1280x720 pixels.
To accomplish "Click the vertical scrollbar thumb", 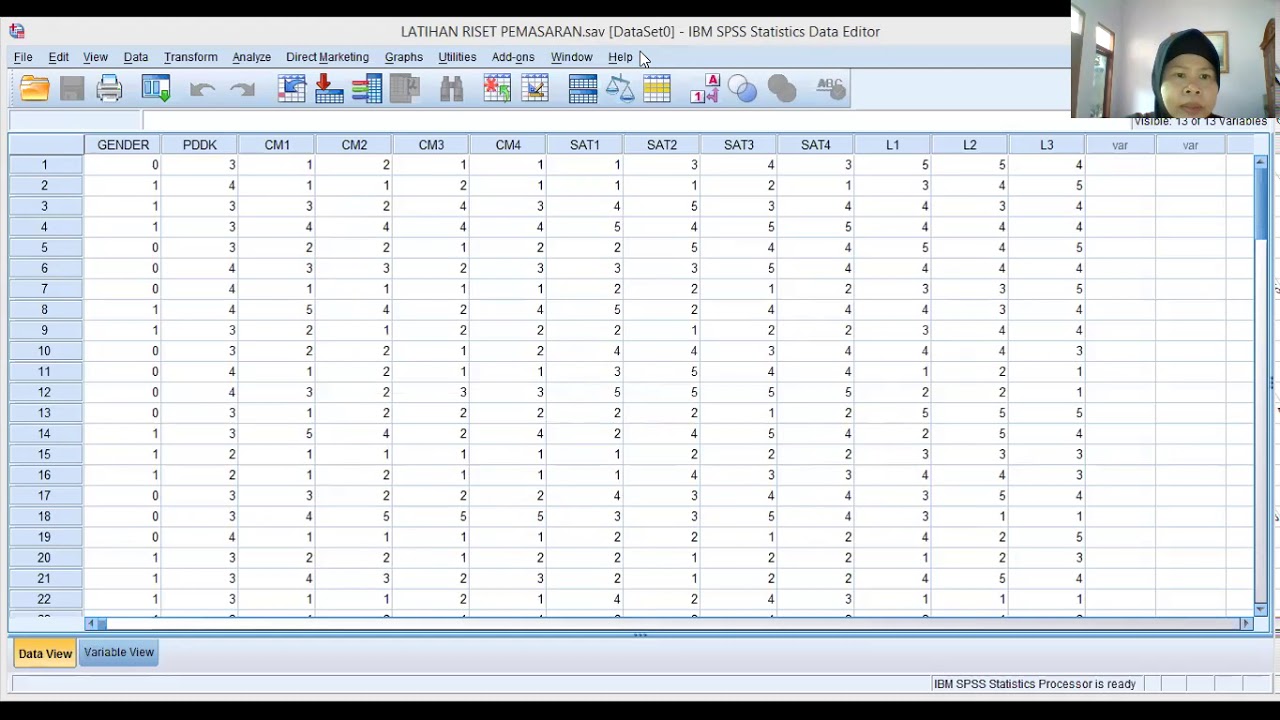I will 1261,204.
